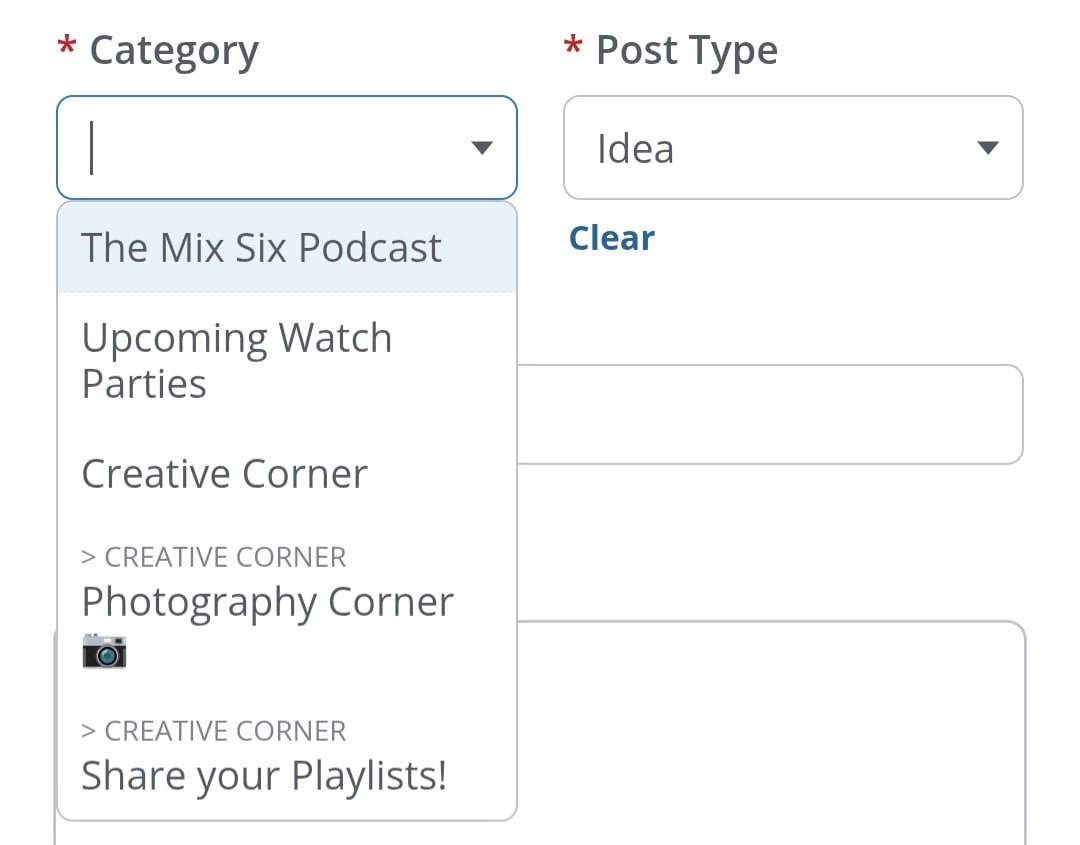Viewport: 1080px width, 845px height.
Task: Click the single-line field right of dropdown list
Action: click(770, 414)
